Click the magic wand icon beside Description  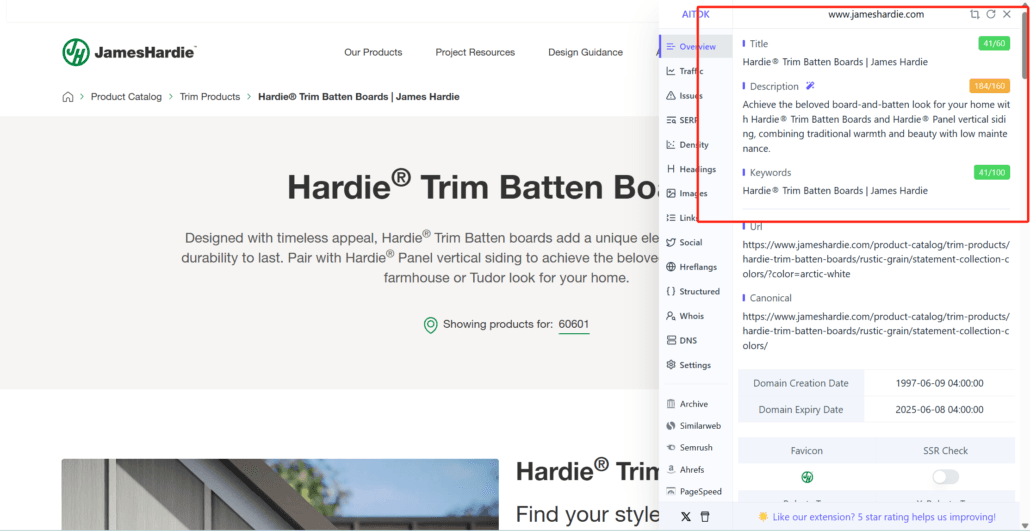click(811, 86)
